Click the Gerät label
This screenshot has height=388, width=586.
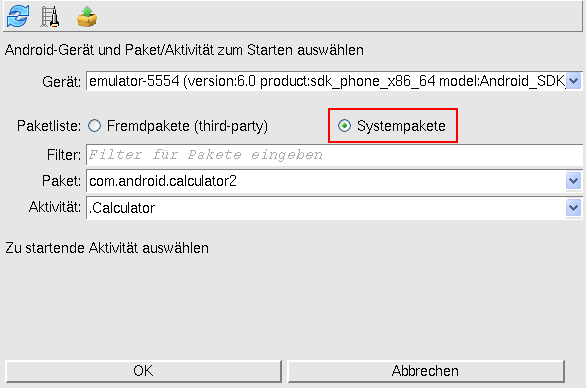click(62, 81)
